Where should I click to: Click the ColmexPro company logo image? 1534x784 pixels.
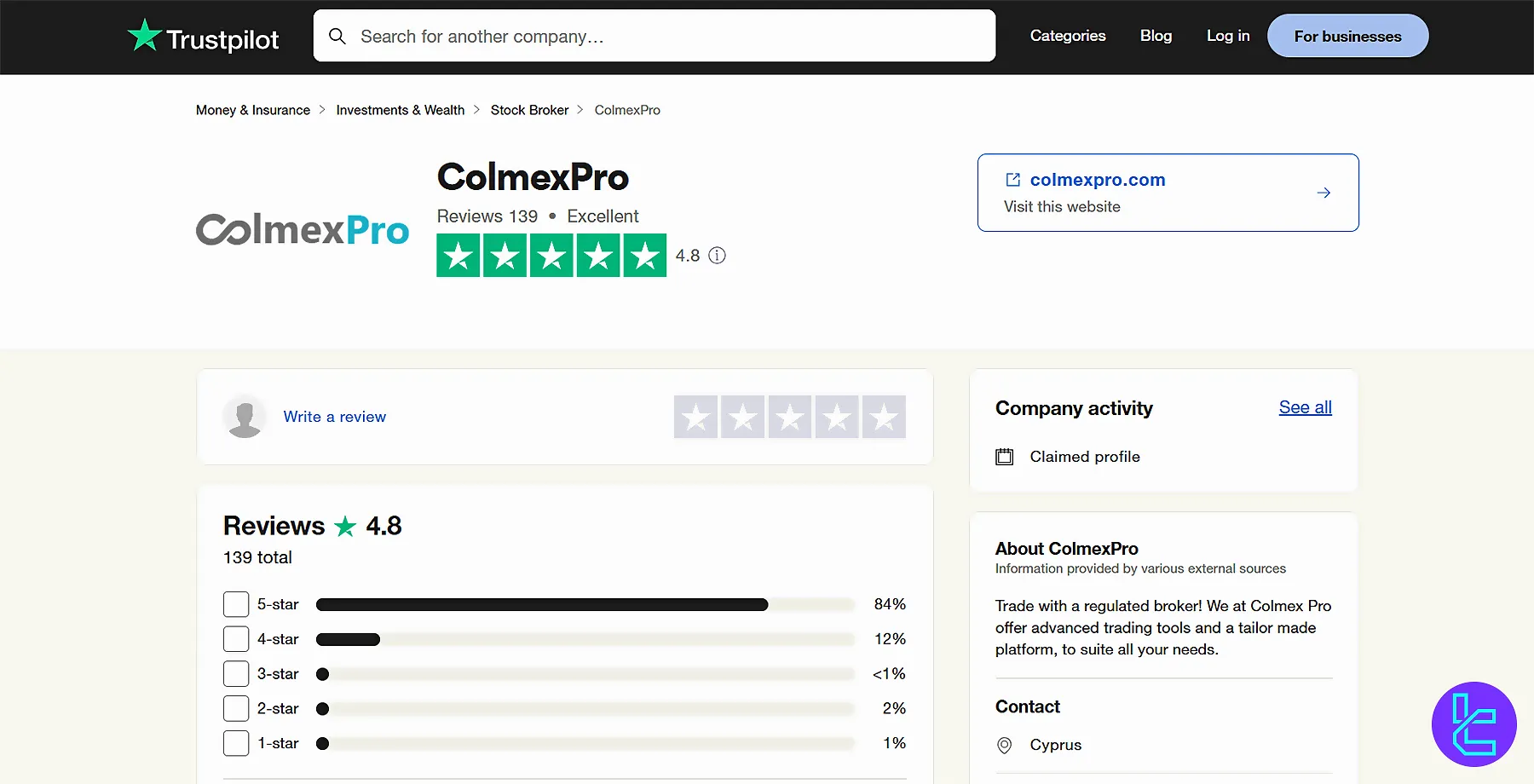coord(303,229)
